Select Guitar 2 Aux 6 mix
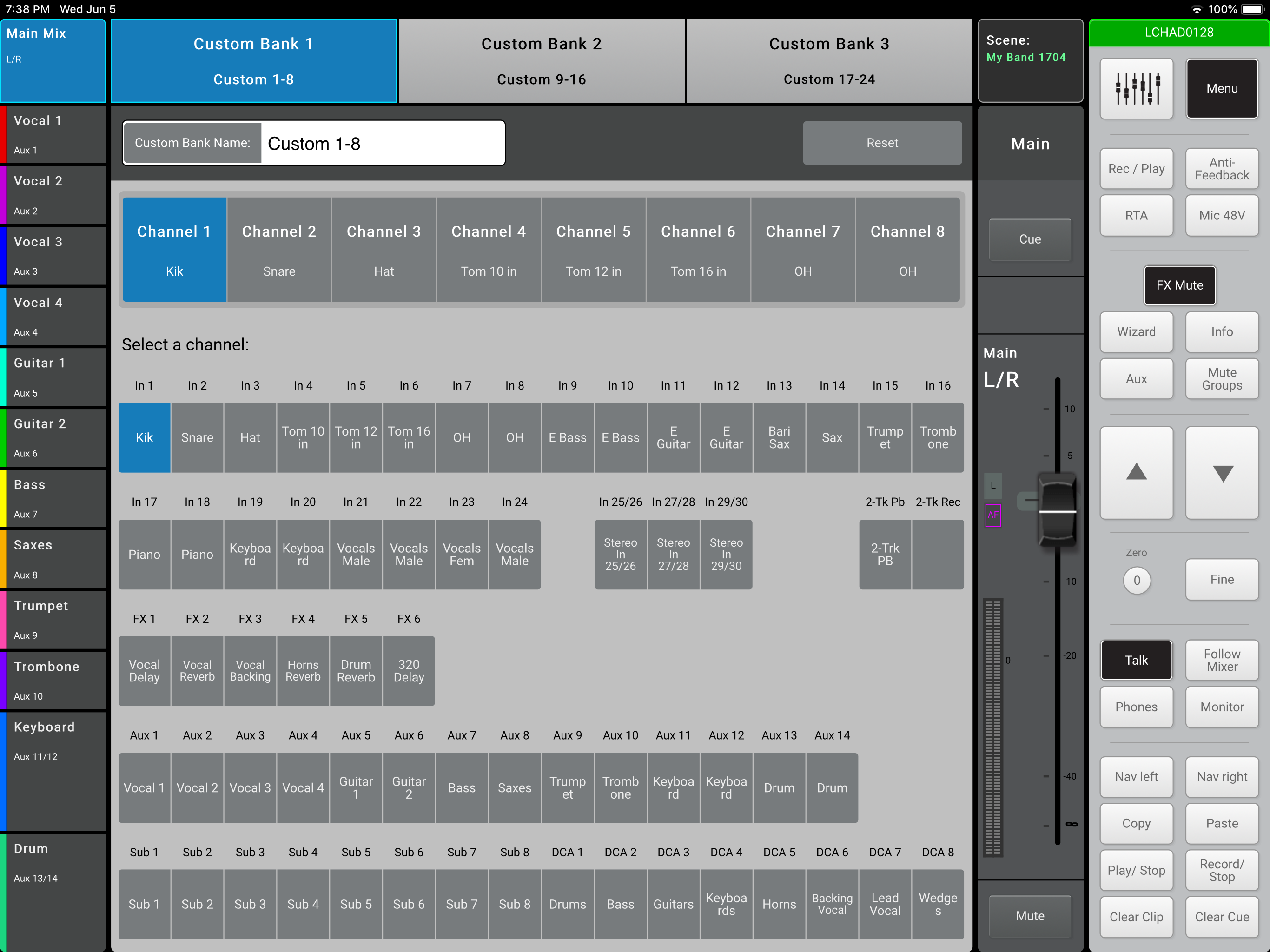The height and width of the screenshot is (952, 1270). pyautogui.click(x=53, y=437)
